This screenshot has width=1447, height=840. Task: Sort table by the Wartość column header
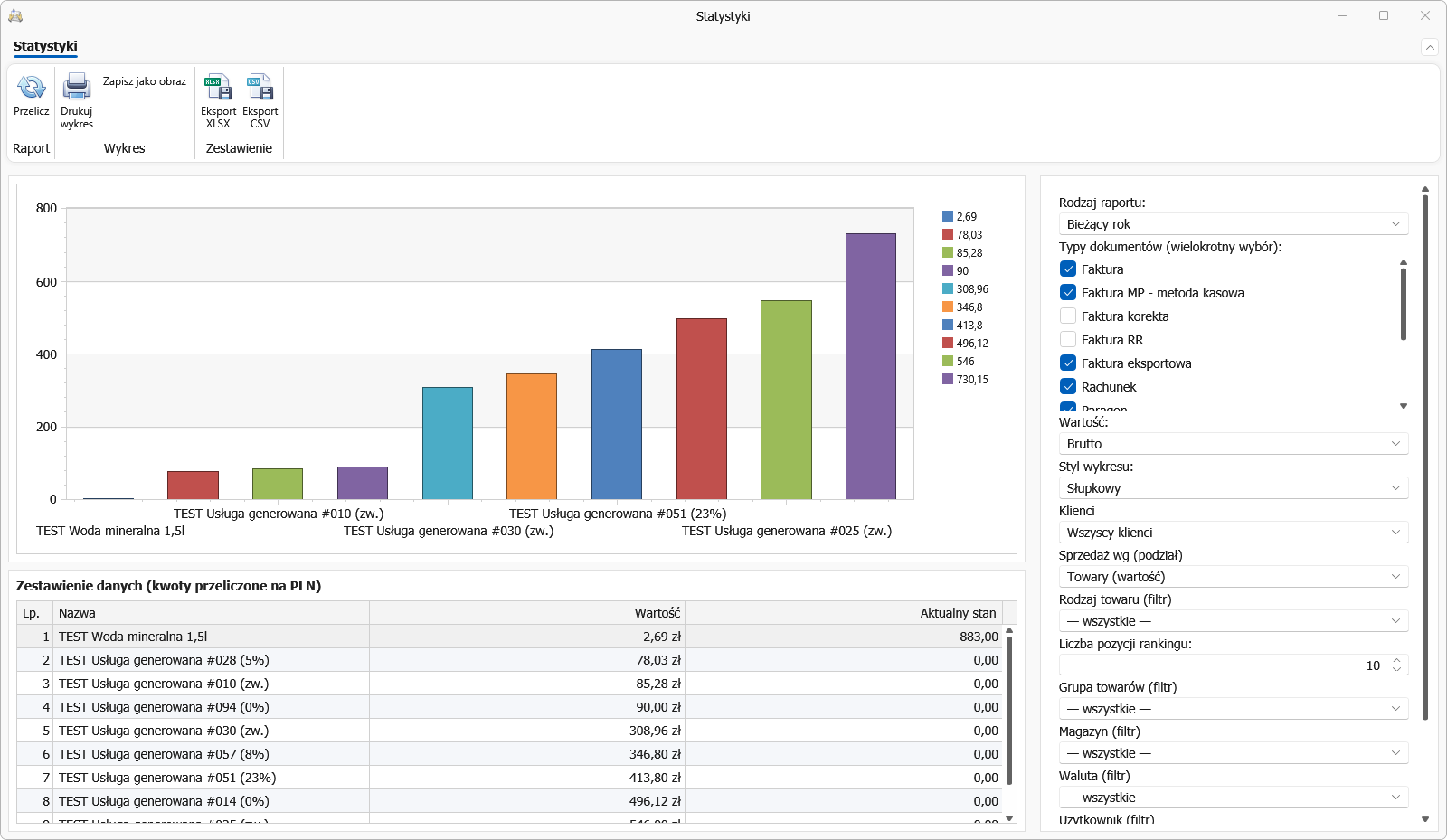click(x=527, y=613)
